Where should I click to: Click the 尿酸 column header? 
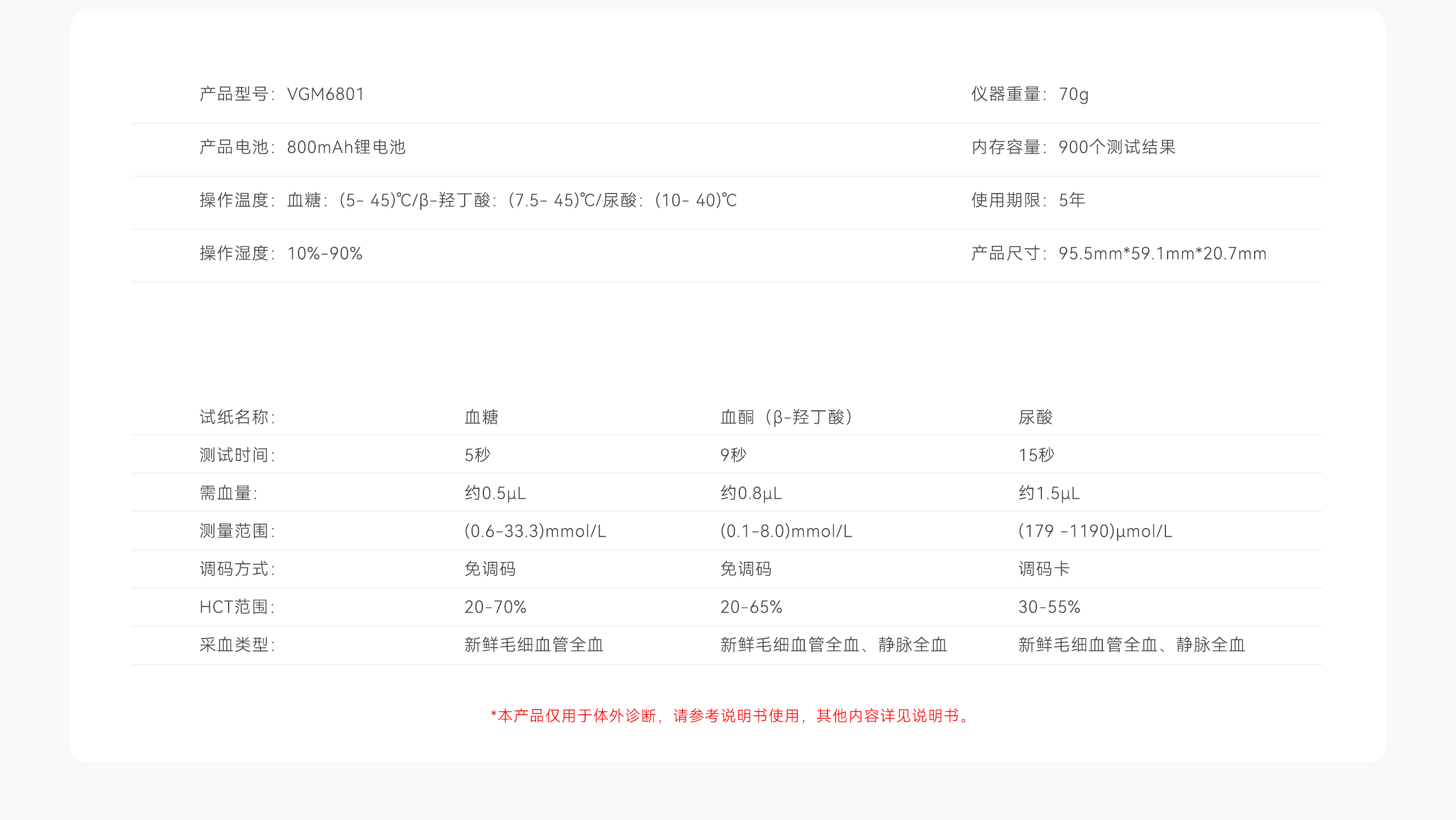(1035, 417)
